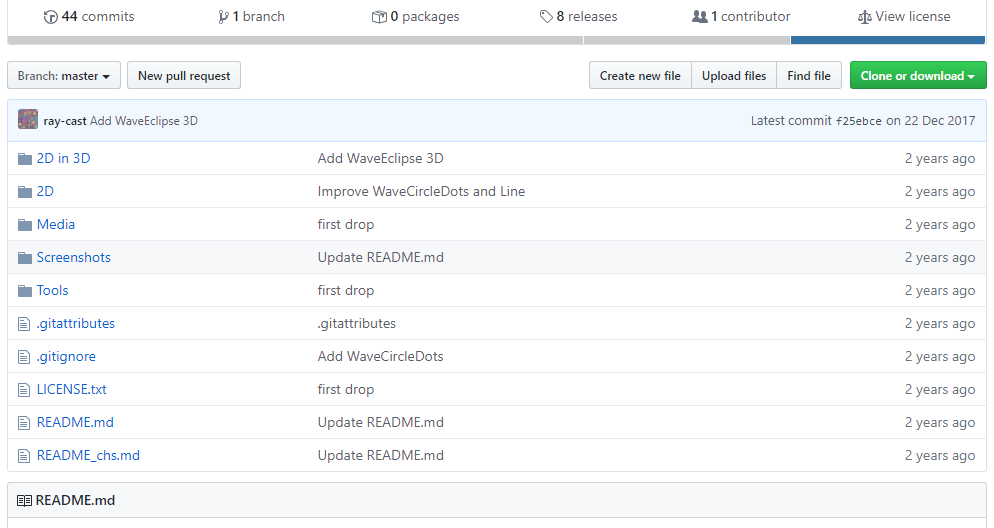
Task: Open the Branch: master dropdown
Action: tap(64, 76)
